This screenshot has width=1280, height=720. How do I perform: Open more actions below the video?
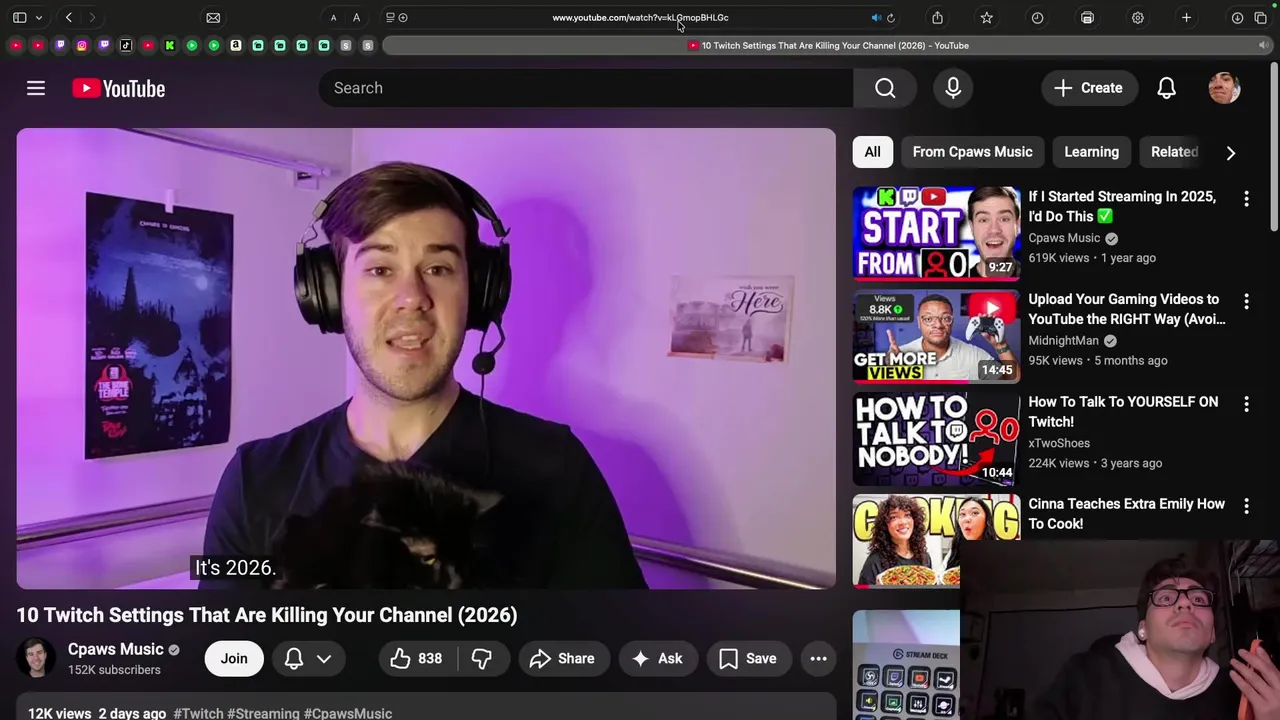818,658
